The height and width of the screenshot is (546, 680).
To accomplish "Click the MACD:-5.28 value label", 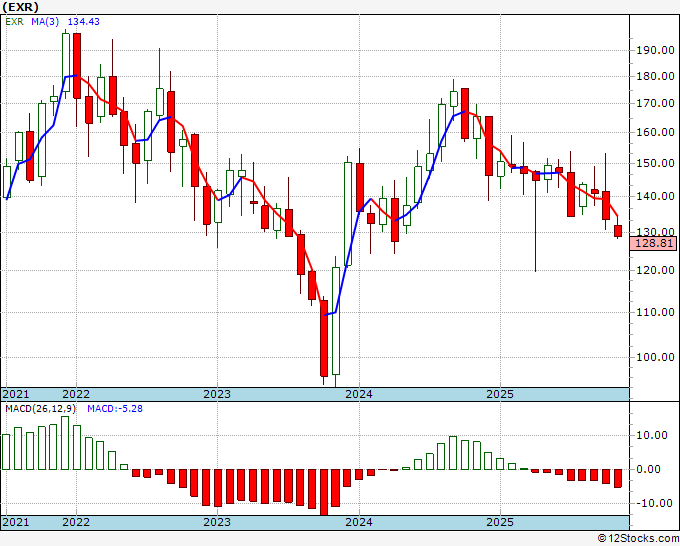I will (x=115, y=409).
